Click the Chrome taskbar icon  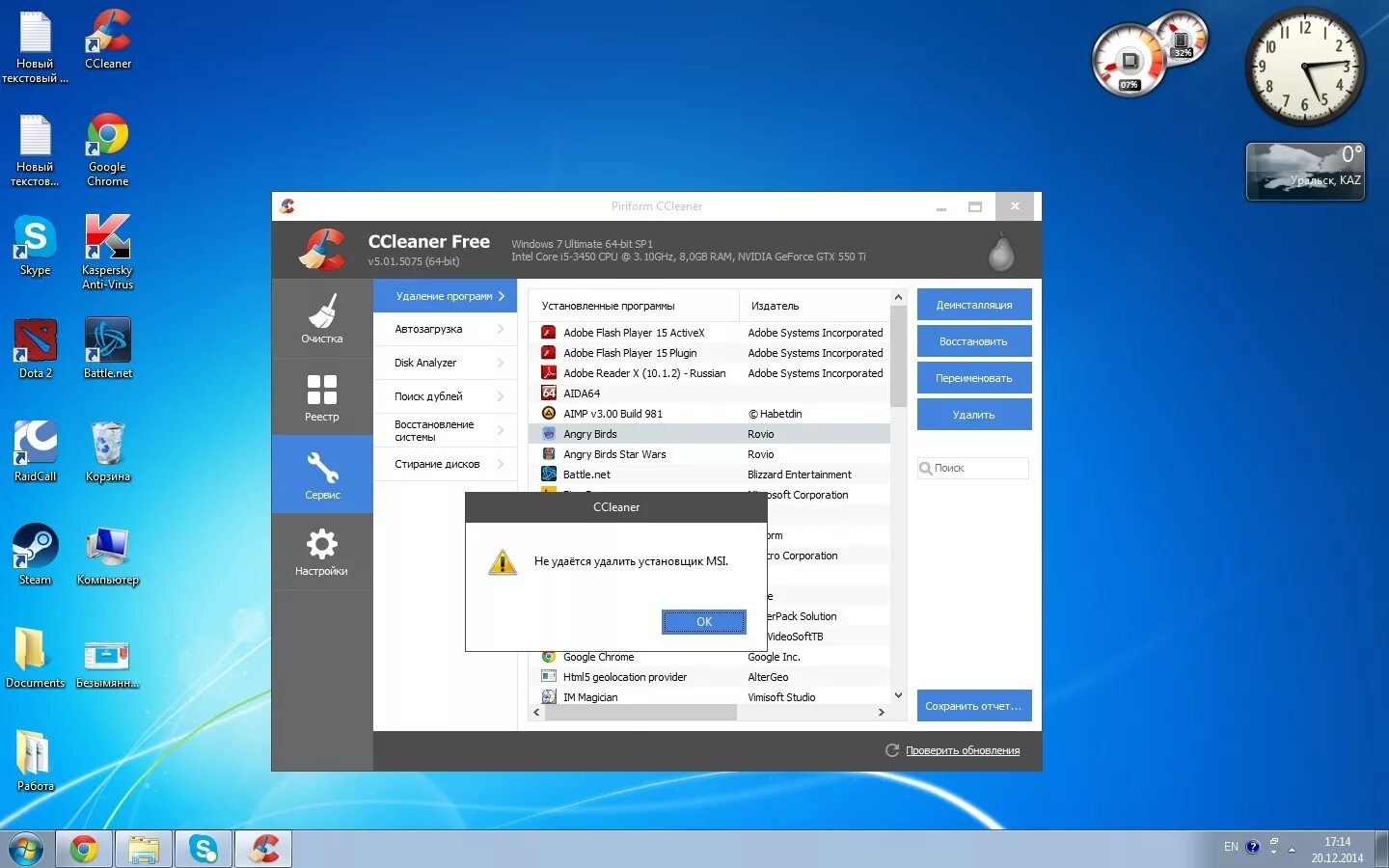(x=84, y=849)
